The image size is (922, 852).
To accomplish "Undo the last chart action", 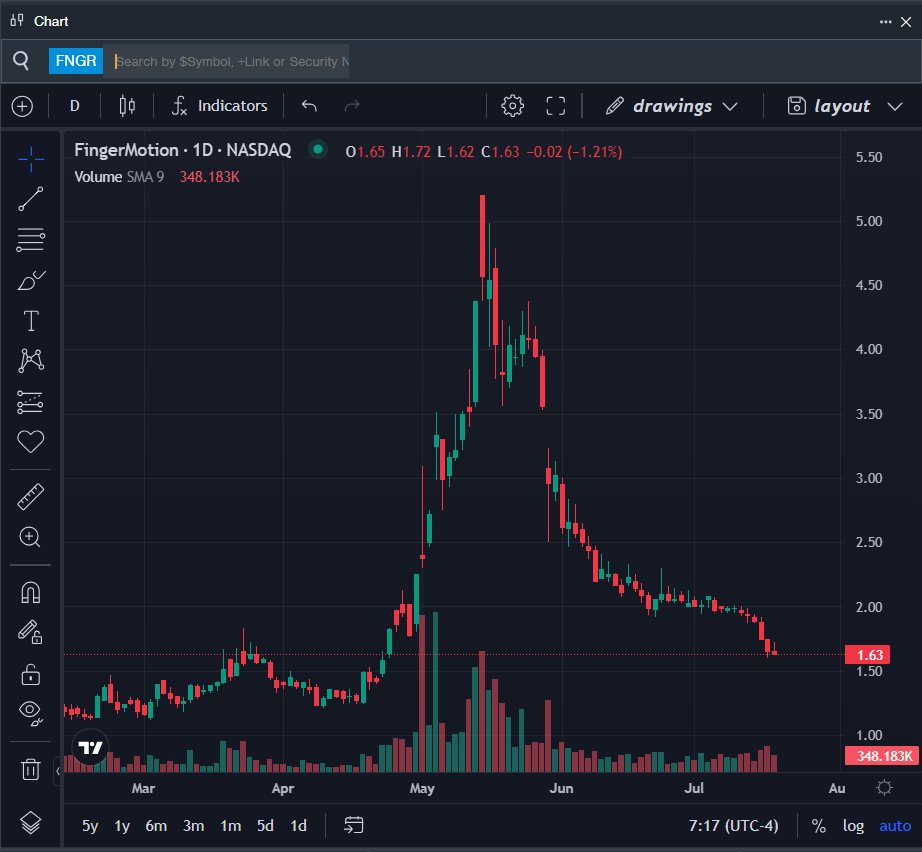I will [309, 106].
